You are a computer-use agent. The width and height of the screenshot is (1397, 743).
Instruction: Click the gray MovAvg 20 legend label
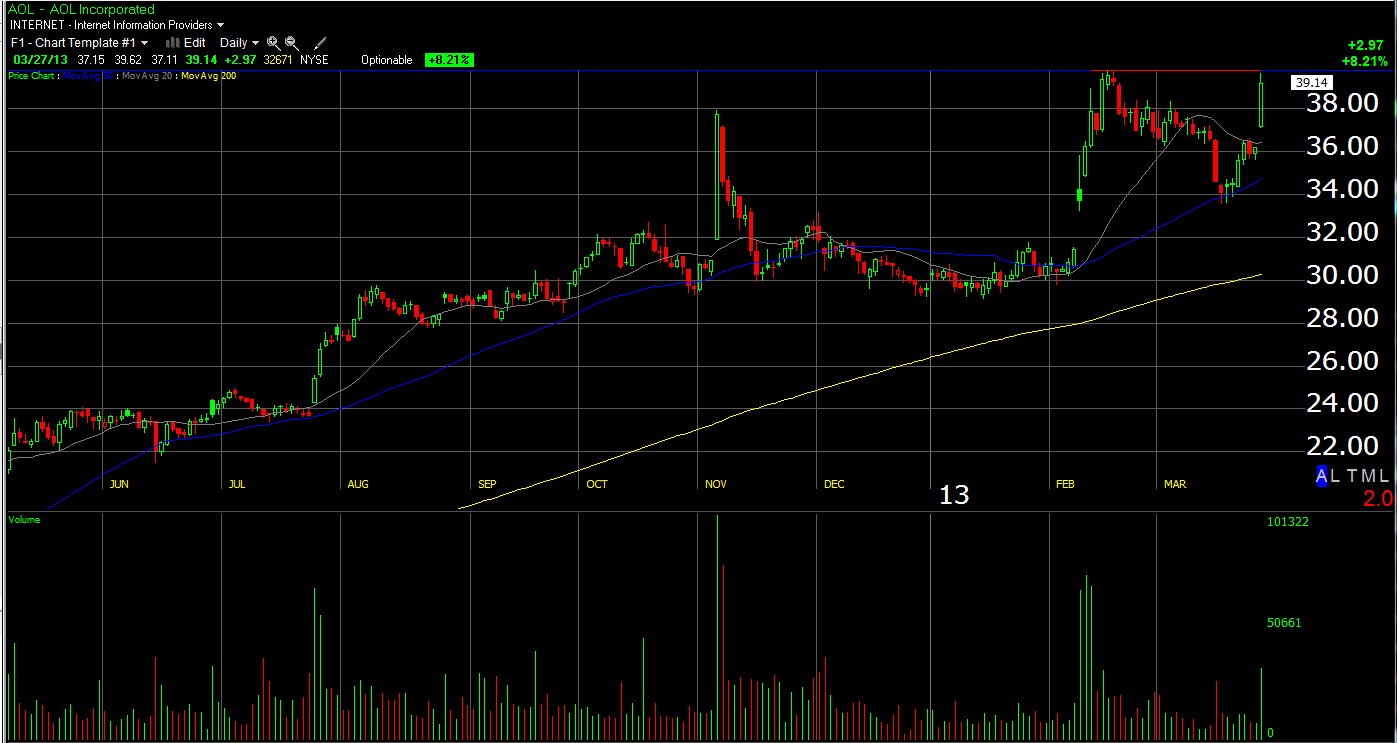point(145,76)
